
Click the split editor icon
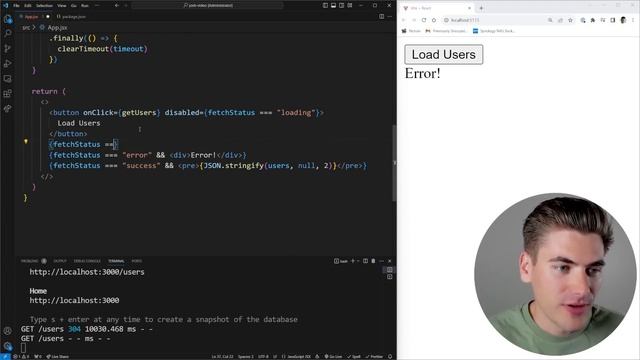[x=381, y=17]
